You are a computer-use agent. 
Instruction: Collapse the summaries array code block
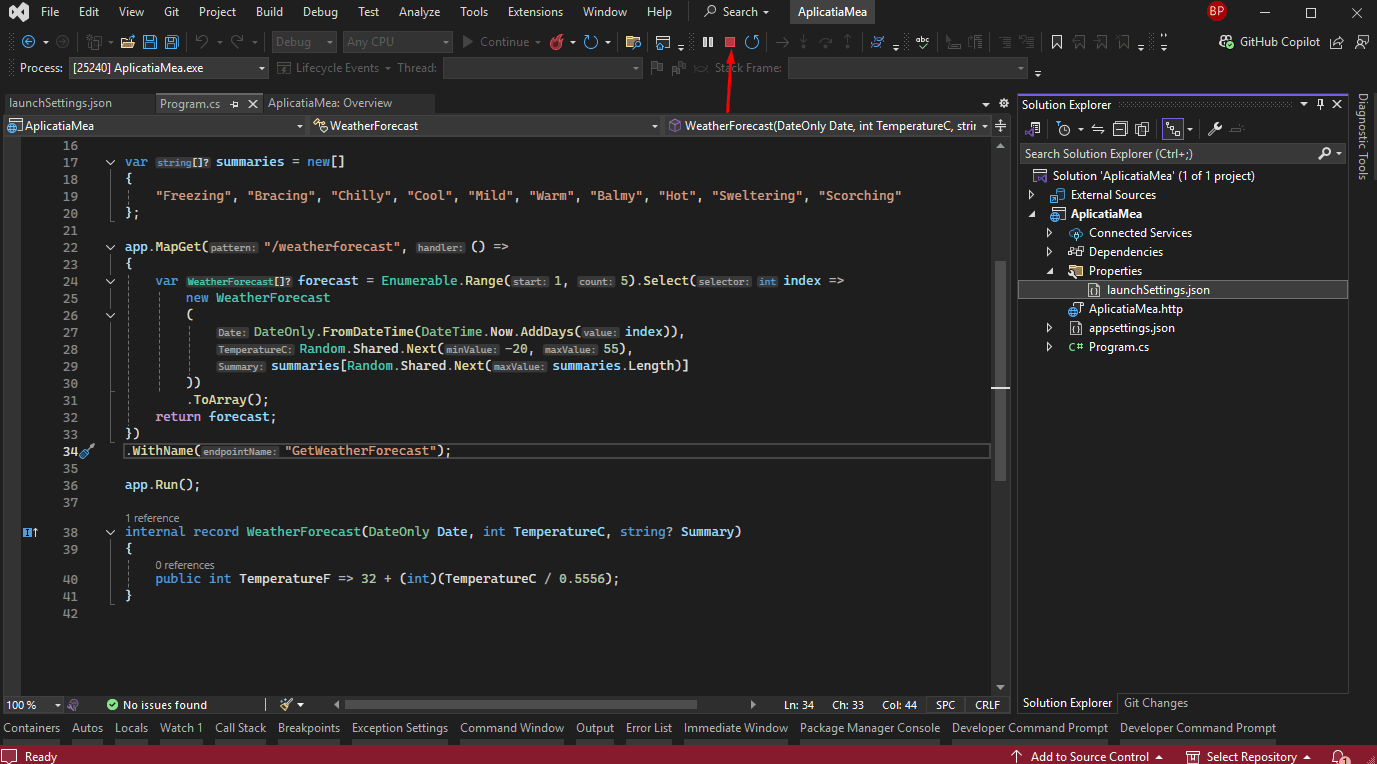pos(110,162)
